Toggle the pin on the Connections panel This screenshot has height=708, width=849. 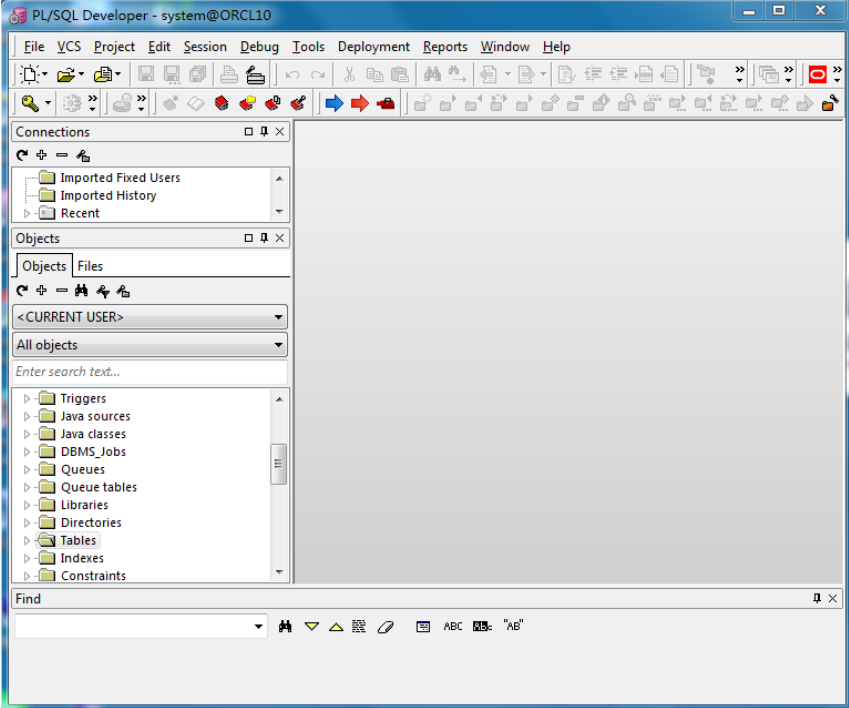pos(264,132)
